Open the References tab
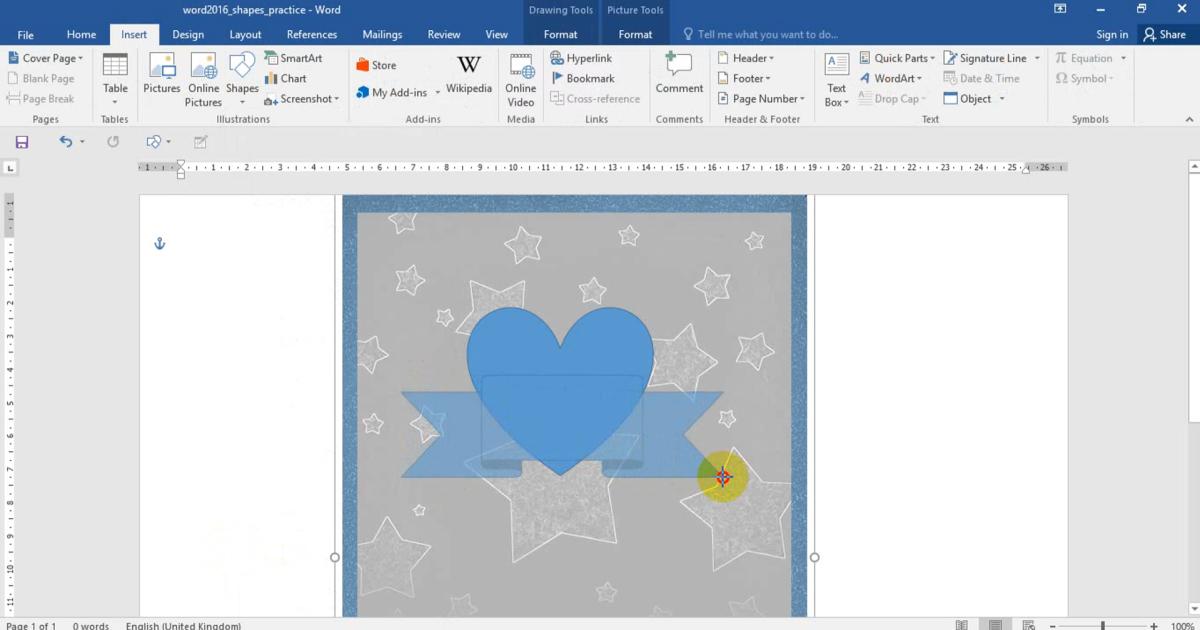The width and height of the screenshot is (1200, 630). (312, 34)
